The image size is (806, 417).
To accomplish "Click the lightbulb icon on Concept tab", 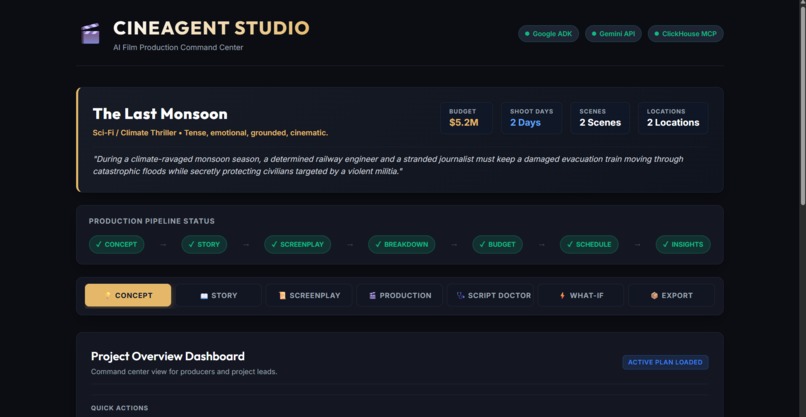I will 108,296.
